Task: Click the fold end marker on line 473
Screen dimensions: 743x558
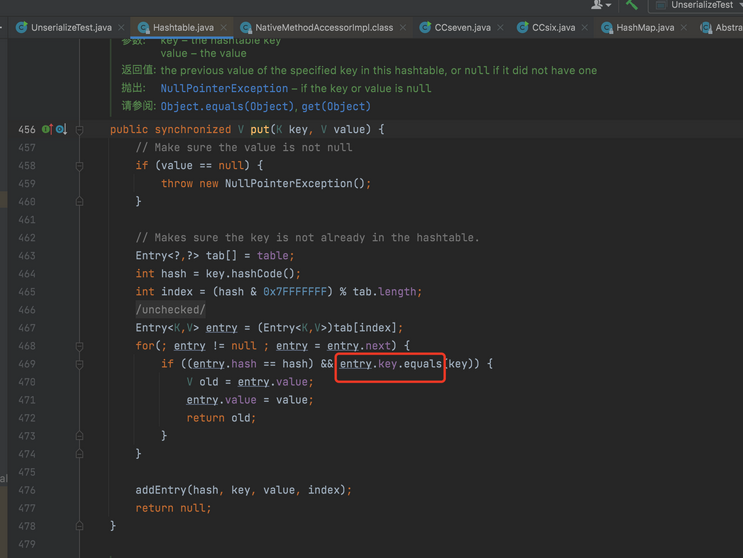Action: tap(80, 436)
